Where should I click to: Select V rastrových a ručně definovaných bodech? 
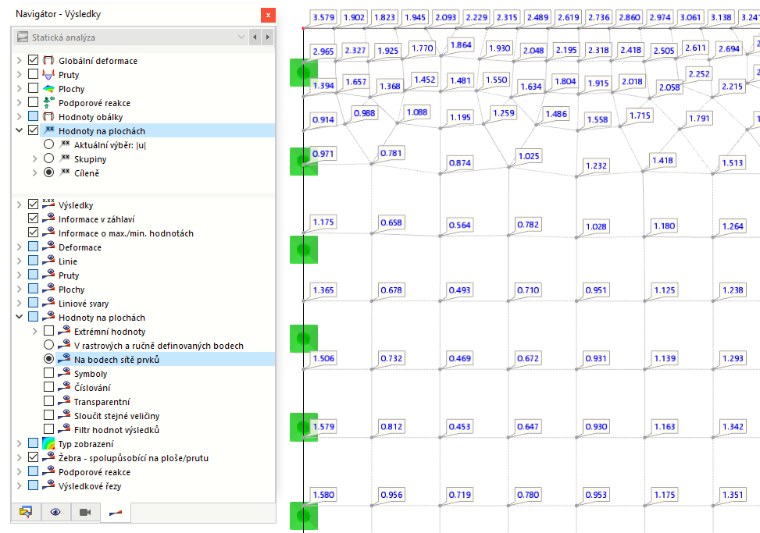click(48, 345)
